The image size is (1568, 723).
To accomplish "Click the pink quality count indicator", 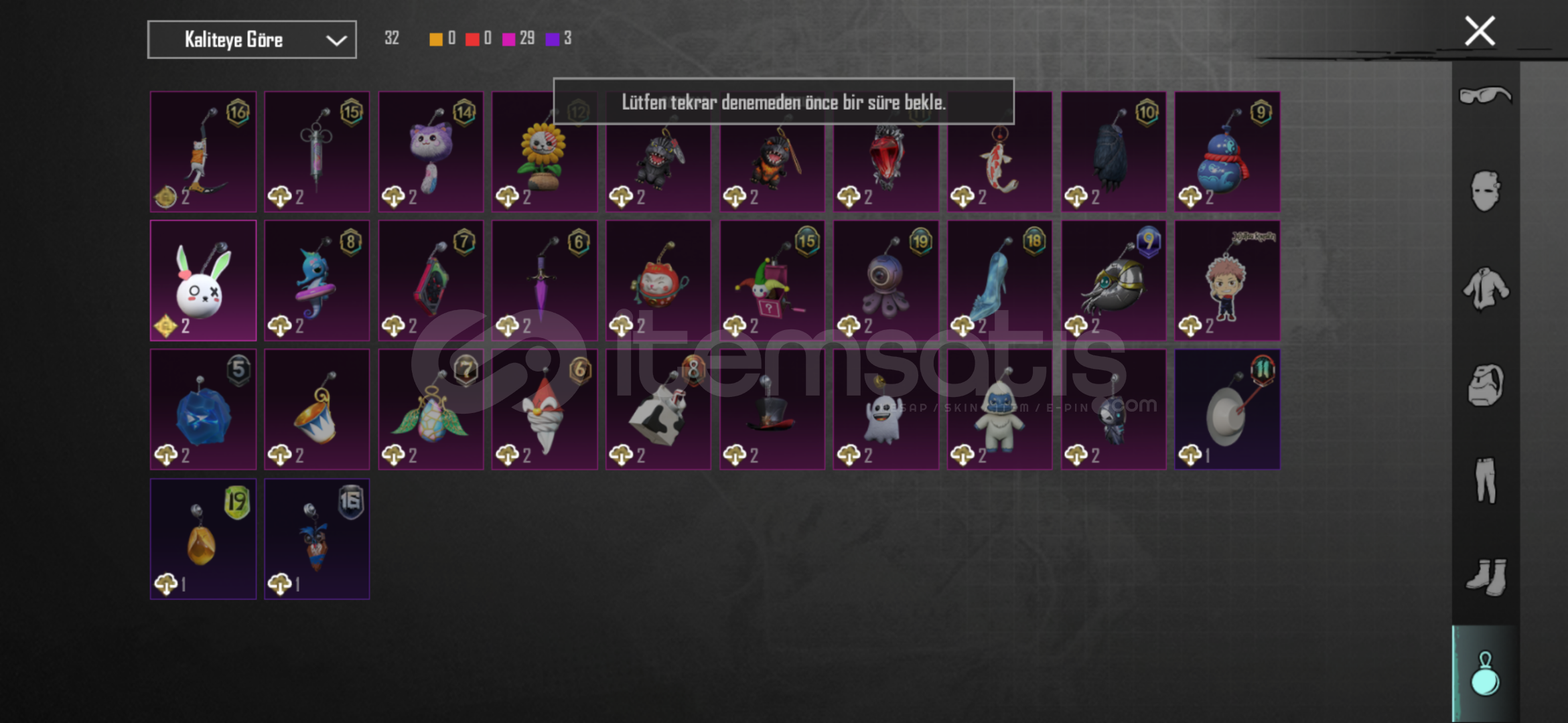I will (518, 38).
